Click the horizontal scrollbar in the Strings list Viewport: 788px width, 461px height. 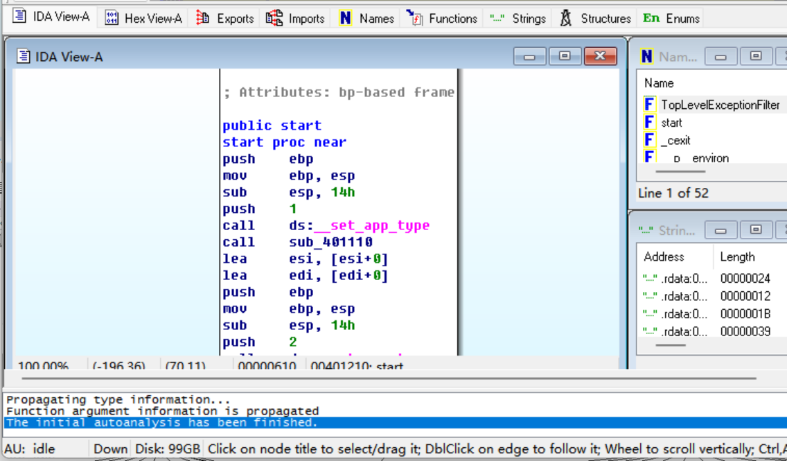pyautogui.click(x=670, y=345)
